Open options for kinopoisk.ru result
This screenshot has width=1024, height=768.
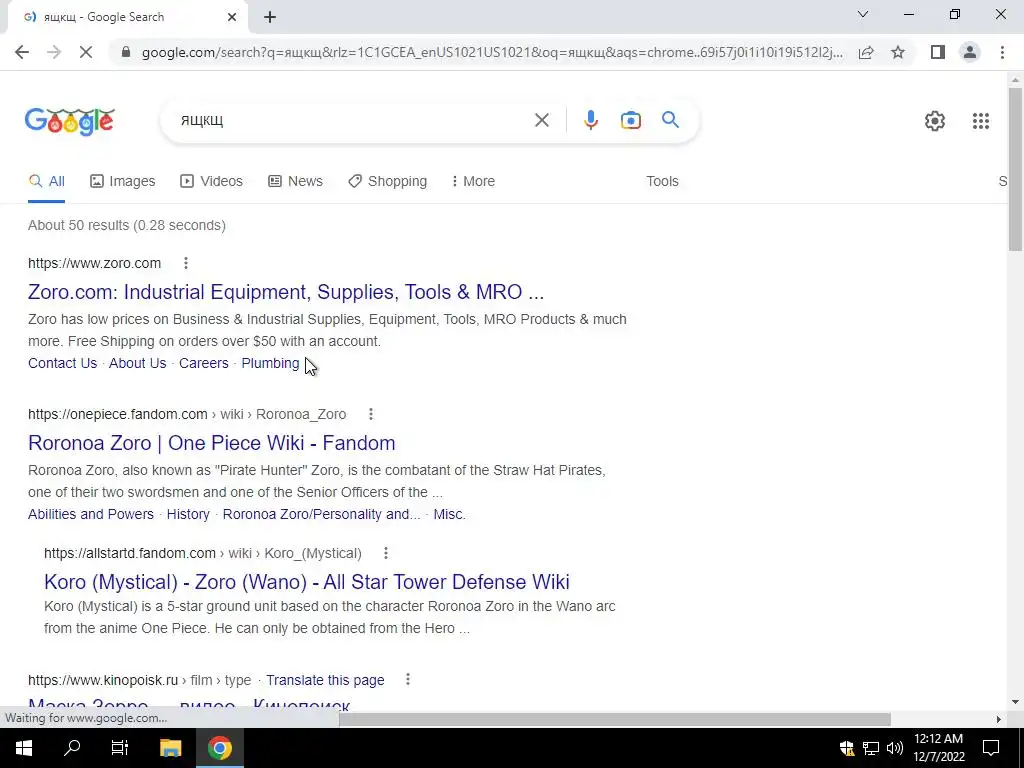[x=408, y=680]
